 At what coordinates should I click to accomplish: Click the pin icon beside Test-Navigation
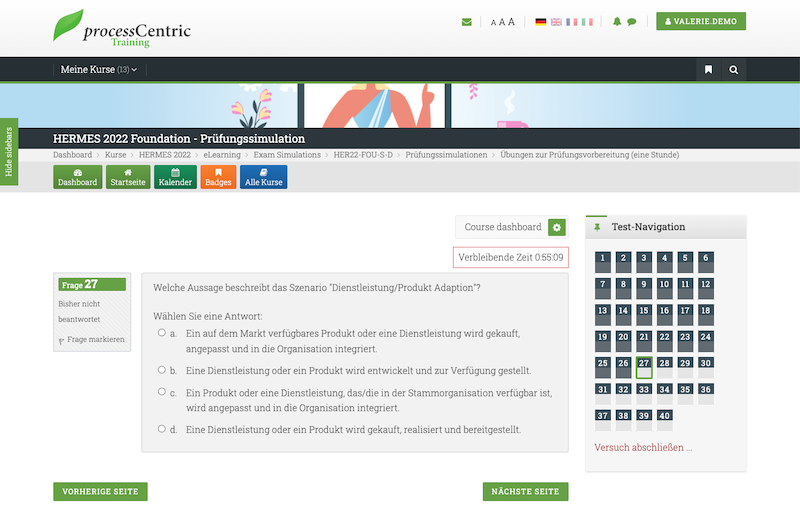click(x=597, y=227)
